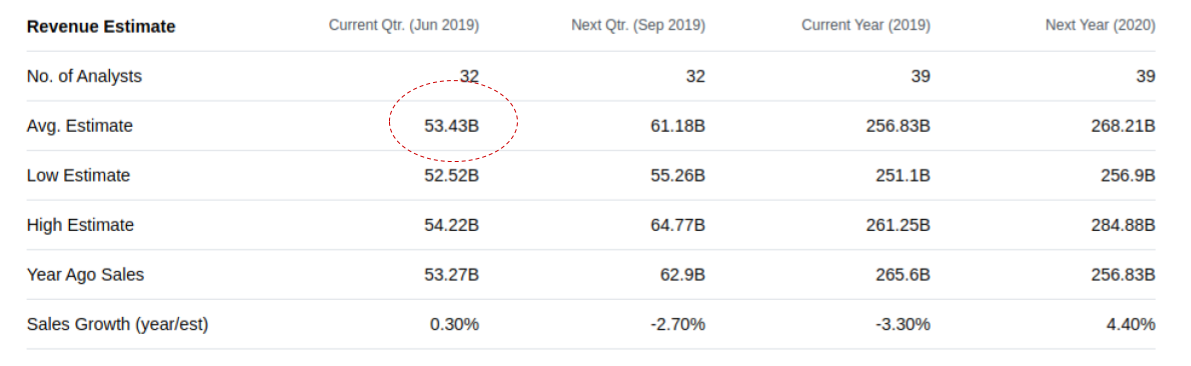Select the -3.30% current year sales growth

click(903, 325)
